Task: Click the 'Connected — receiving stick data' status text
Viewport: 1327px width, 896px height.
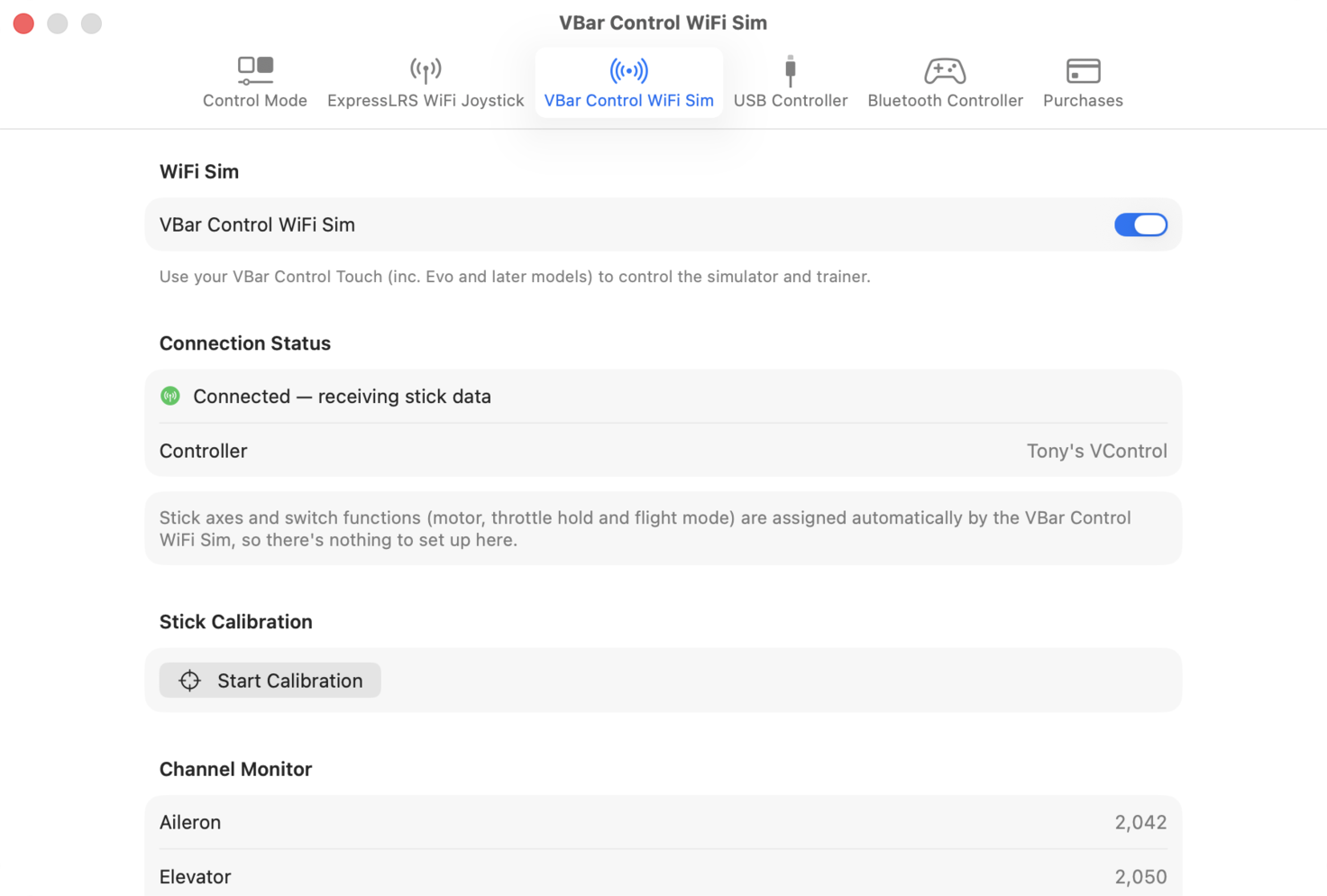Action: pyautogui.click(x=342, y=397)
